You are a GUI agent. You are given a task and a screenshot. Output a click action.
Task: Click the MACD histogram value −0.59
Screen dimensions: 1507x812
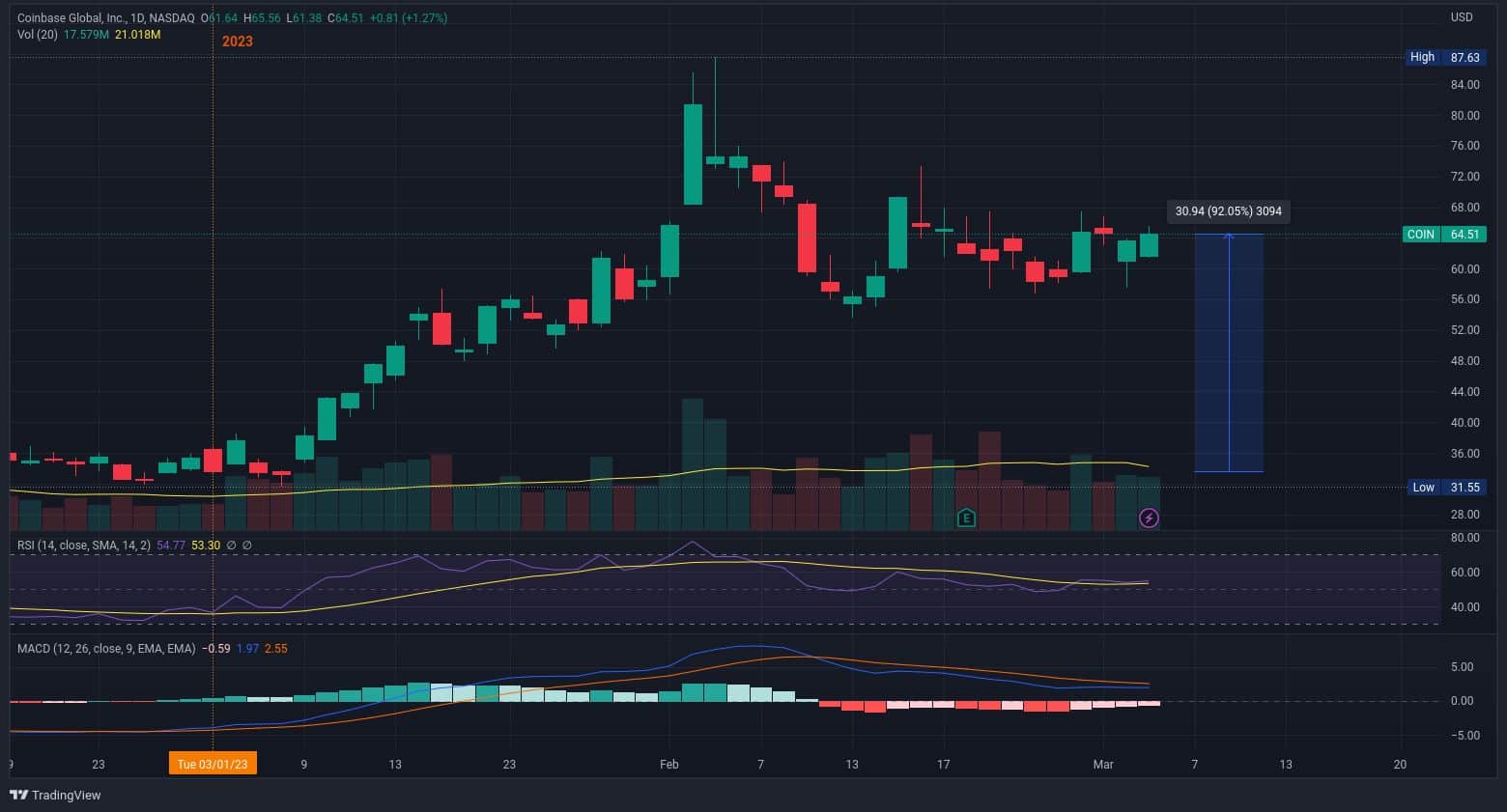point(216,649)
